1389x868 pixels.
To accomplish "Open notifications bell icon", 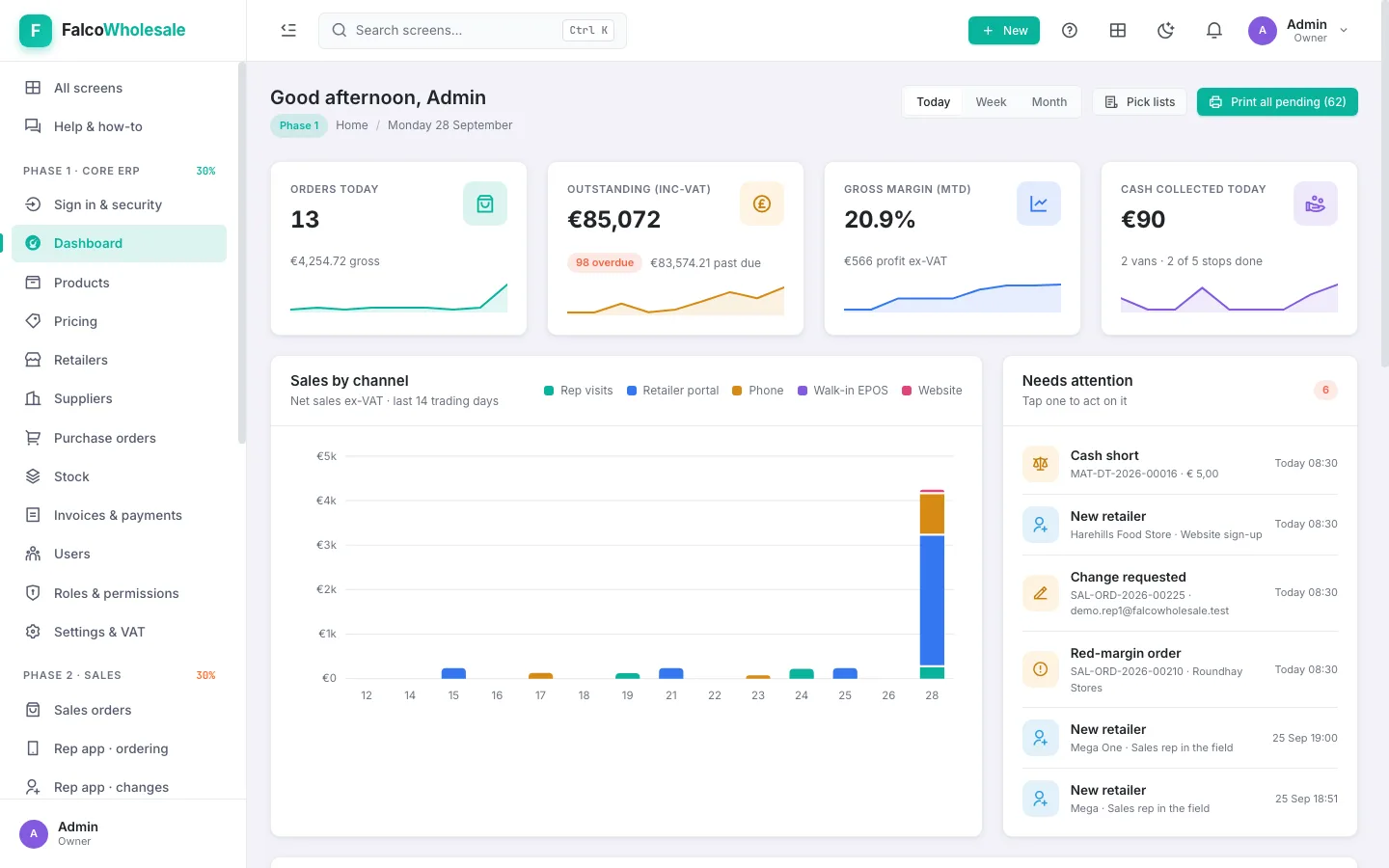I will click(1214, 30).
